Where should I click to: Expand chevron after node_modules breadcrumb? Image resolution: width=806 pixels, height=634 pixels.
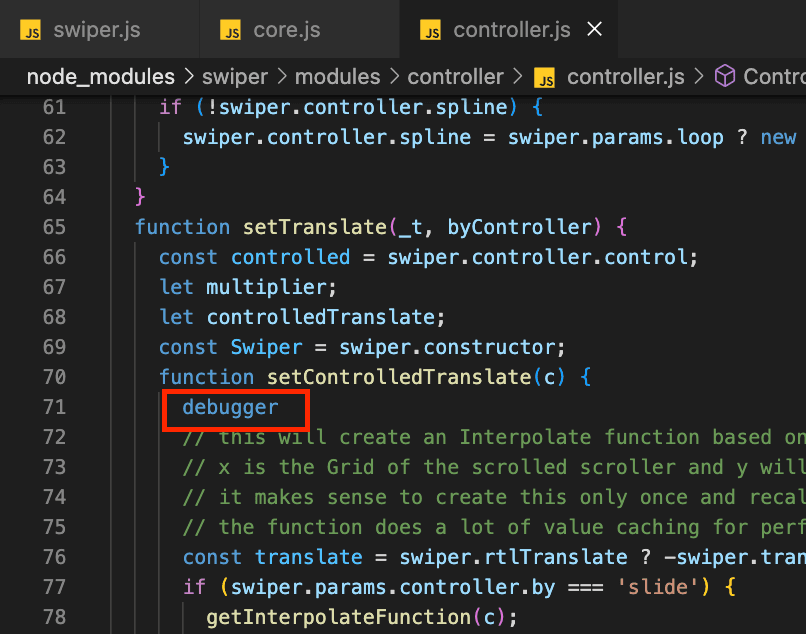tap(189, 77)
